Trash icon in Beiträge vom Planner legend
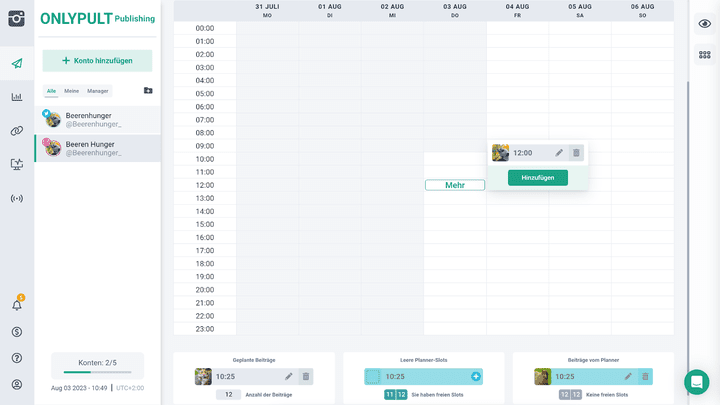The width and height of the screenshot is (720, 405). (645, 377)
